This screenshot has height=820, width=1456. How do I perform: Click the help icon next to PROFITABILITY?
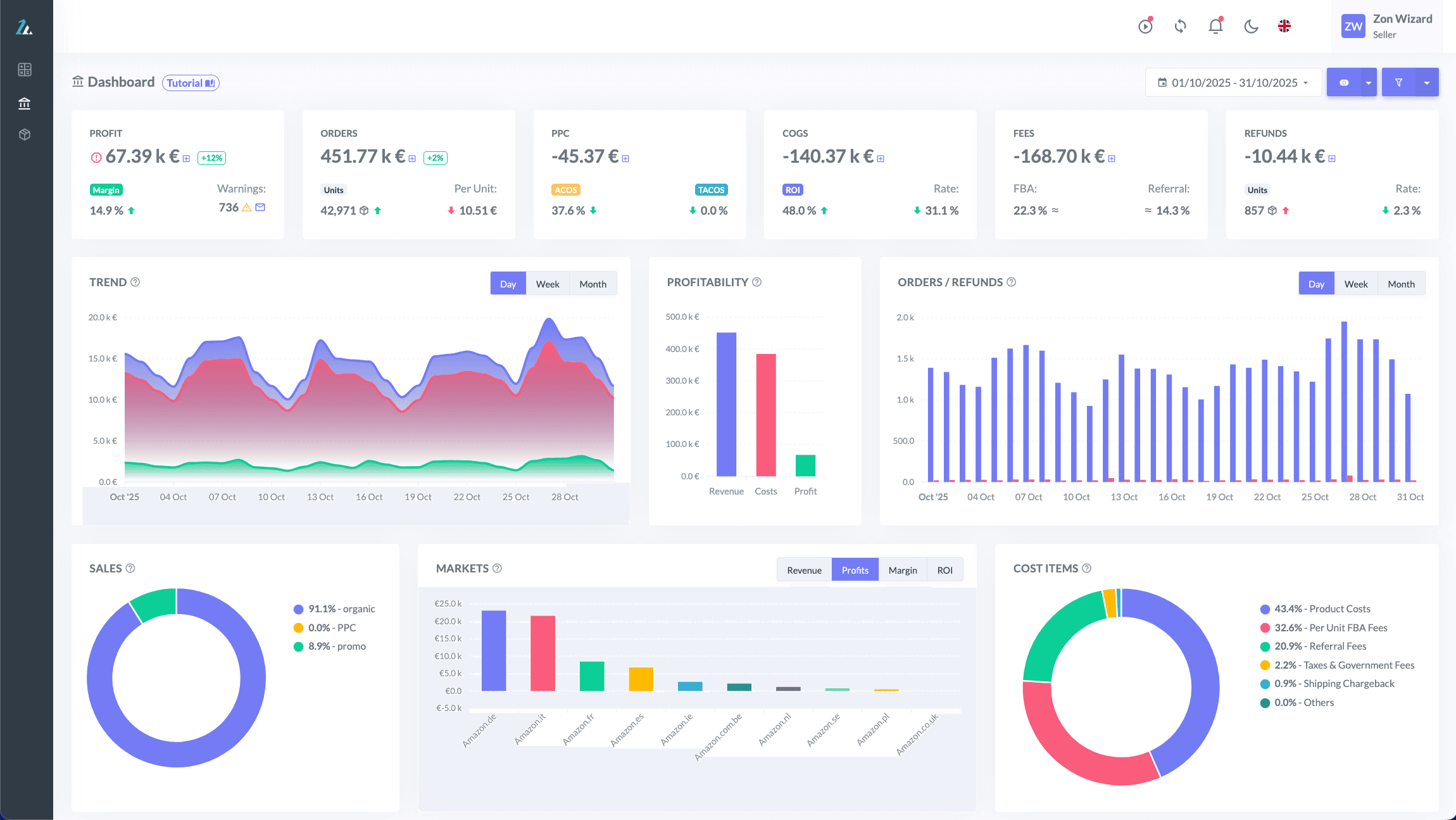[x=756, y=282]
